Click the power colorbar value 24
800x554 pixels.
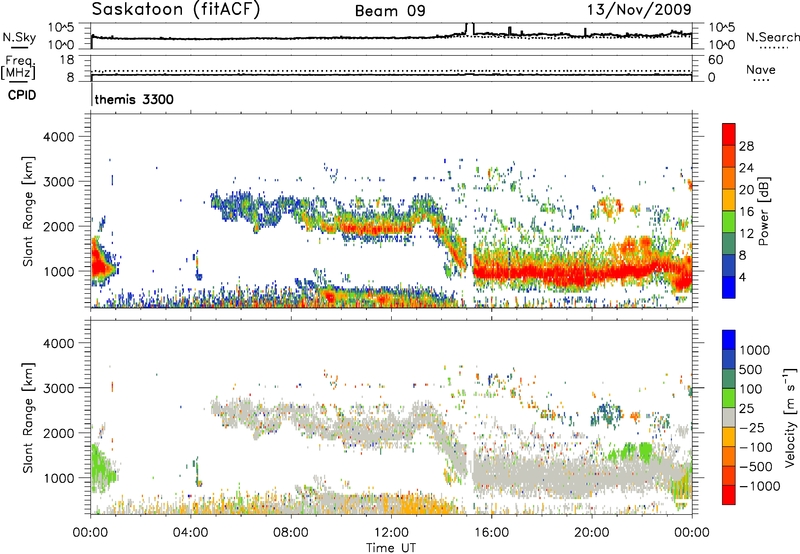(746, 168)
